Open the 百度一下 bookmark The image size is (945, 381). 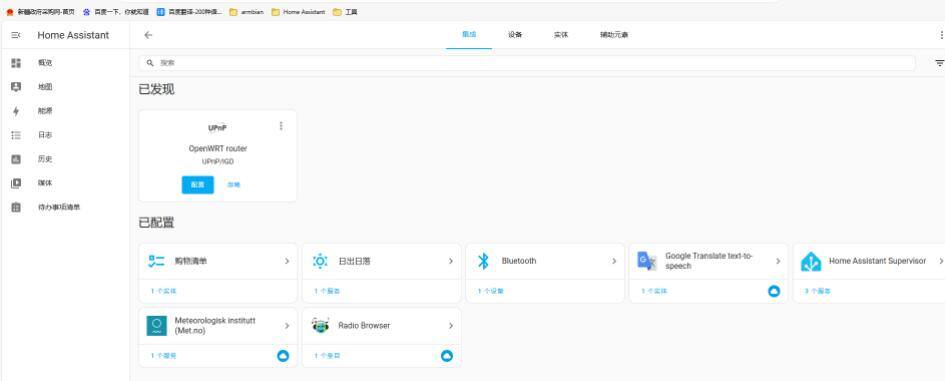point(116,11)
